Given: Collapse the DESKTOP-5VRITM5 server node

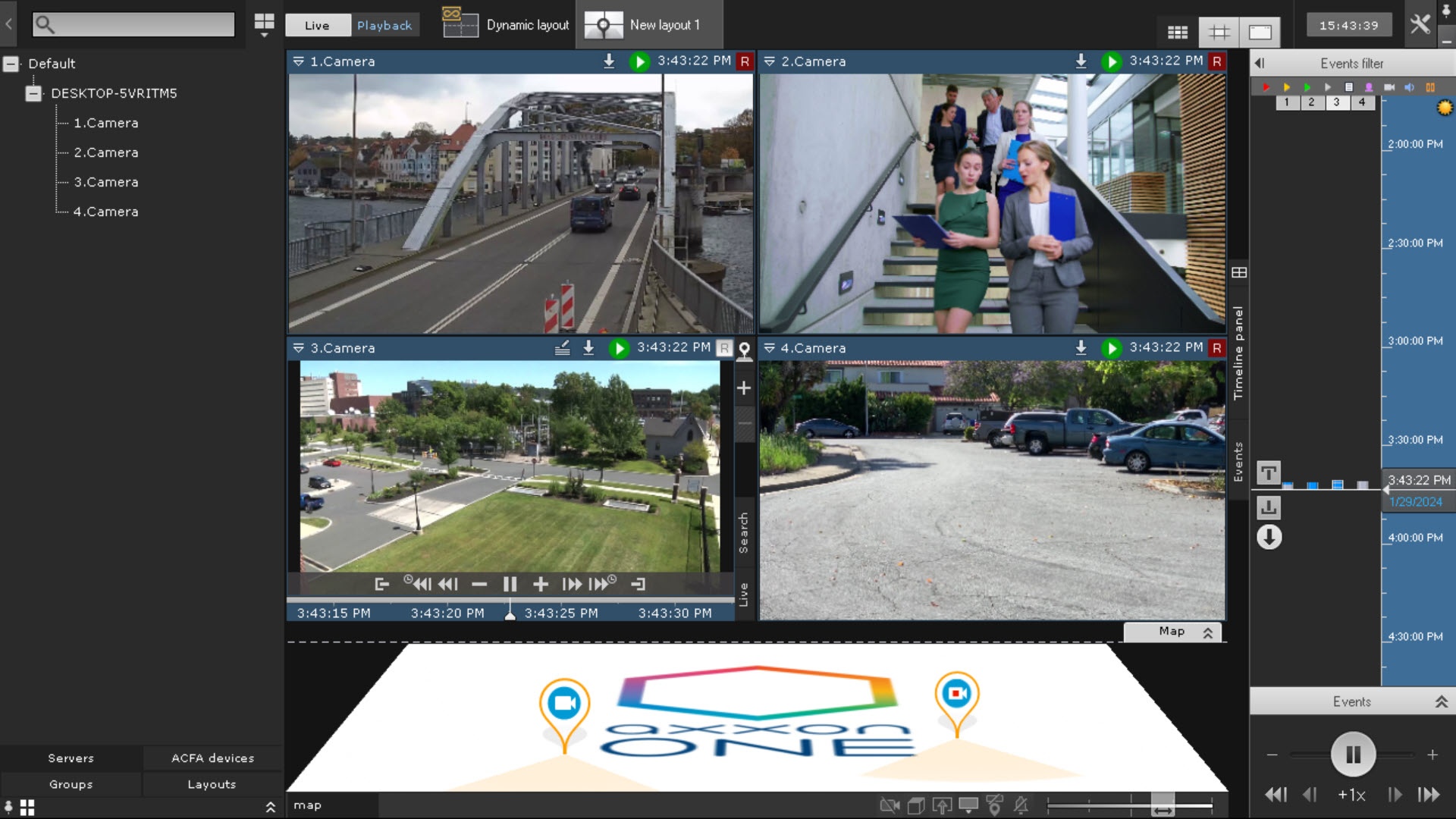Looking at the screenshot, I should tap(33, 93).
